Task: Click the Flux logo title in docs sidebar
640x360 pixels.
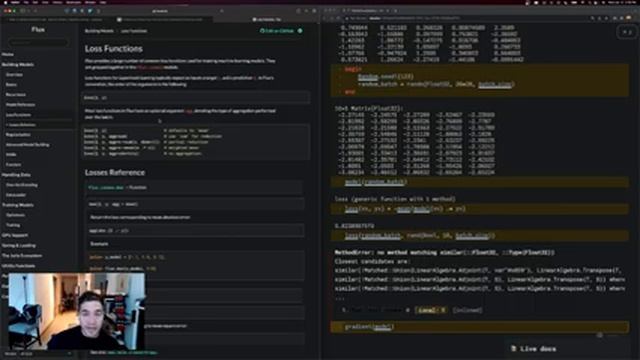Action: click(x=38, y=29)
